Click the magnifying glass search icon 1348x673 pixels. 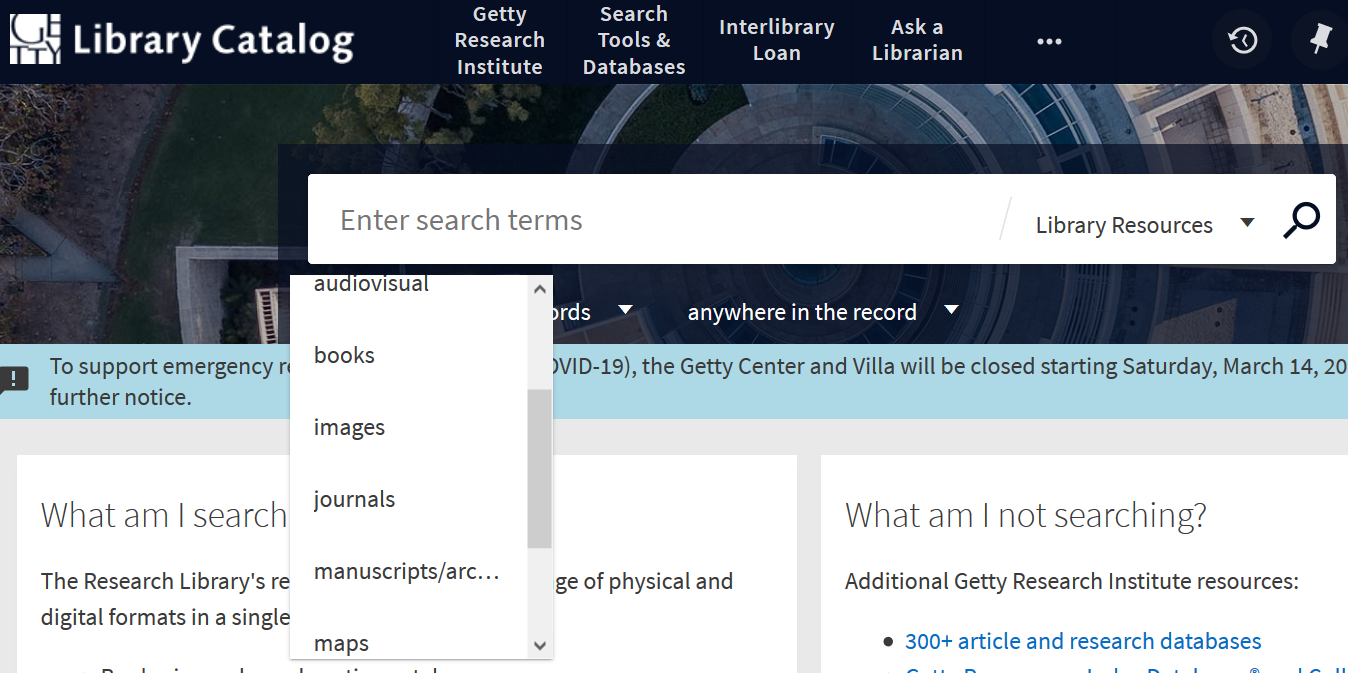1301,221
